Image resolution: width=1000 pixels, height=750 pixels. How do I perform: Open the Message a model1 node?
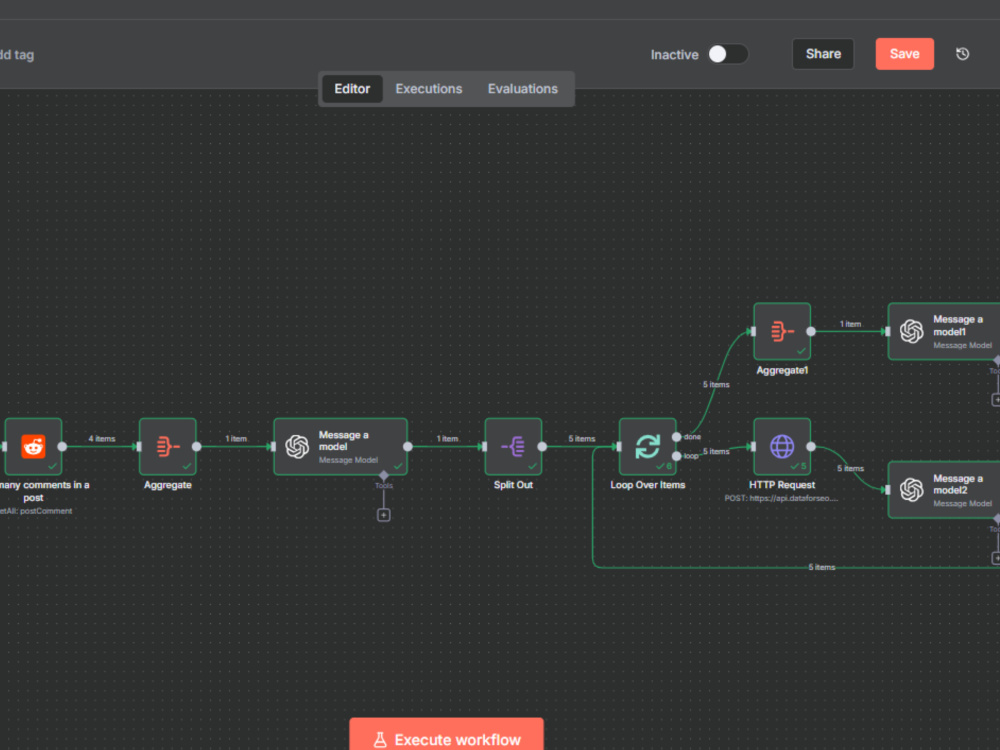944,332
